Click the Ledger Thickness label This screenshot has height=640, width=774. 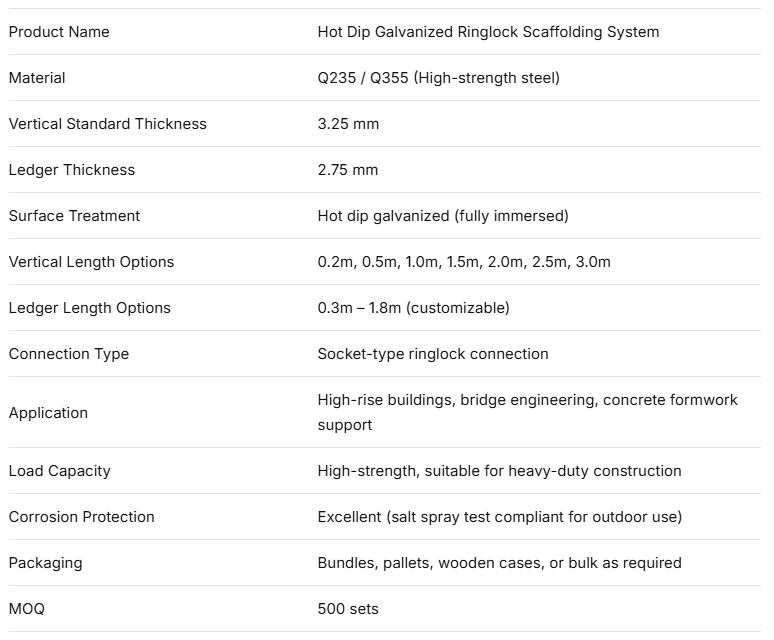tap(71, 170)
